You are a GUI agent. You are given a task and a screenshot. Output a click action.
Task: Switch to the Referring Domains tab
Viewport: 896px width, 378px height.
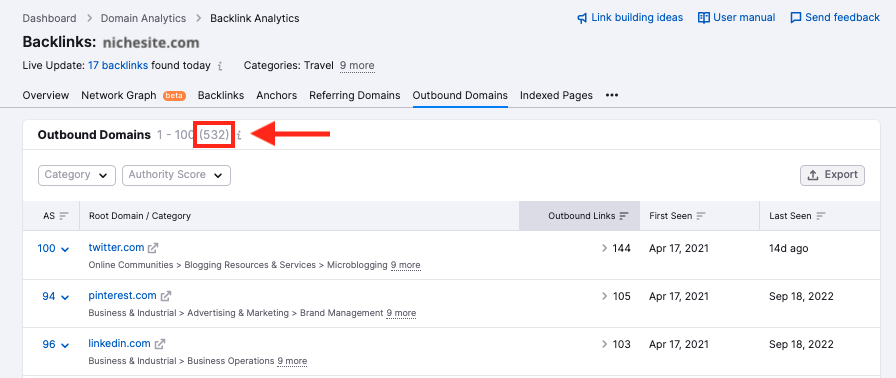pos(354,95)
